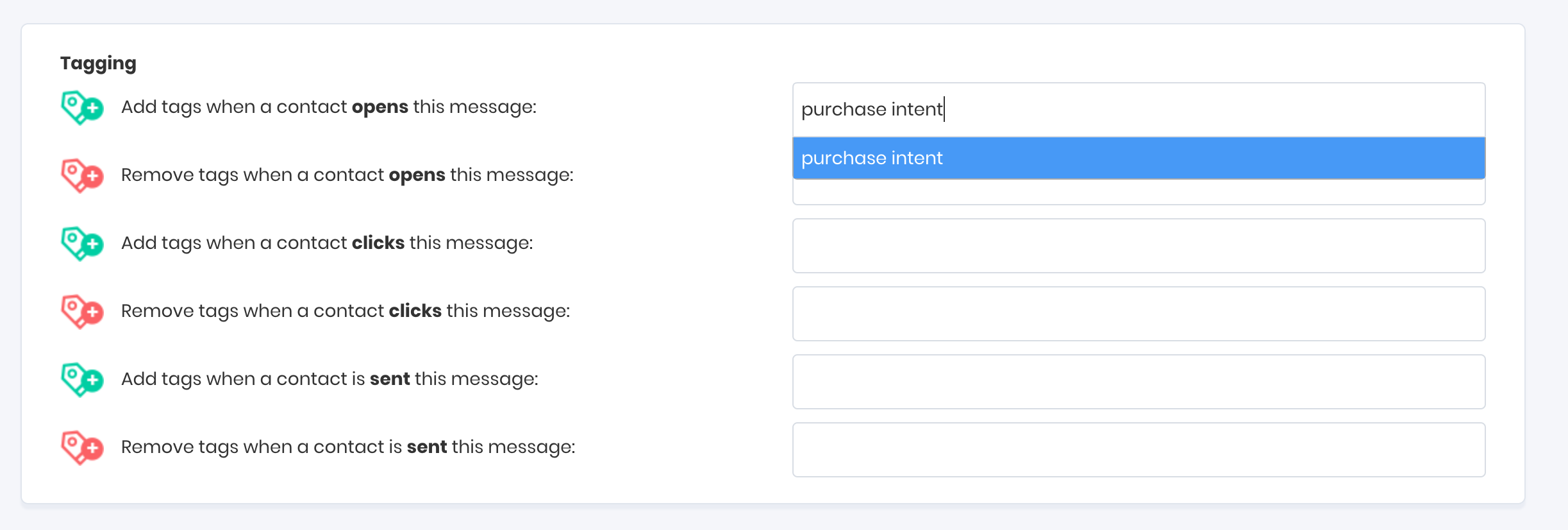
Task: Click the 'Add tags when a contact clicks' label
Action: click(327, 243)
